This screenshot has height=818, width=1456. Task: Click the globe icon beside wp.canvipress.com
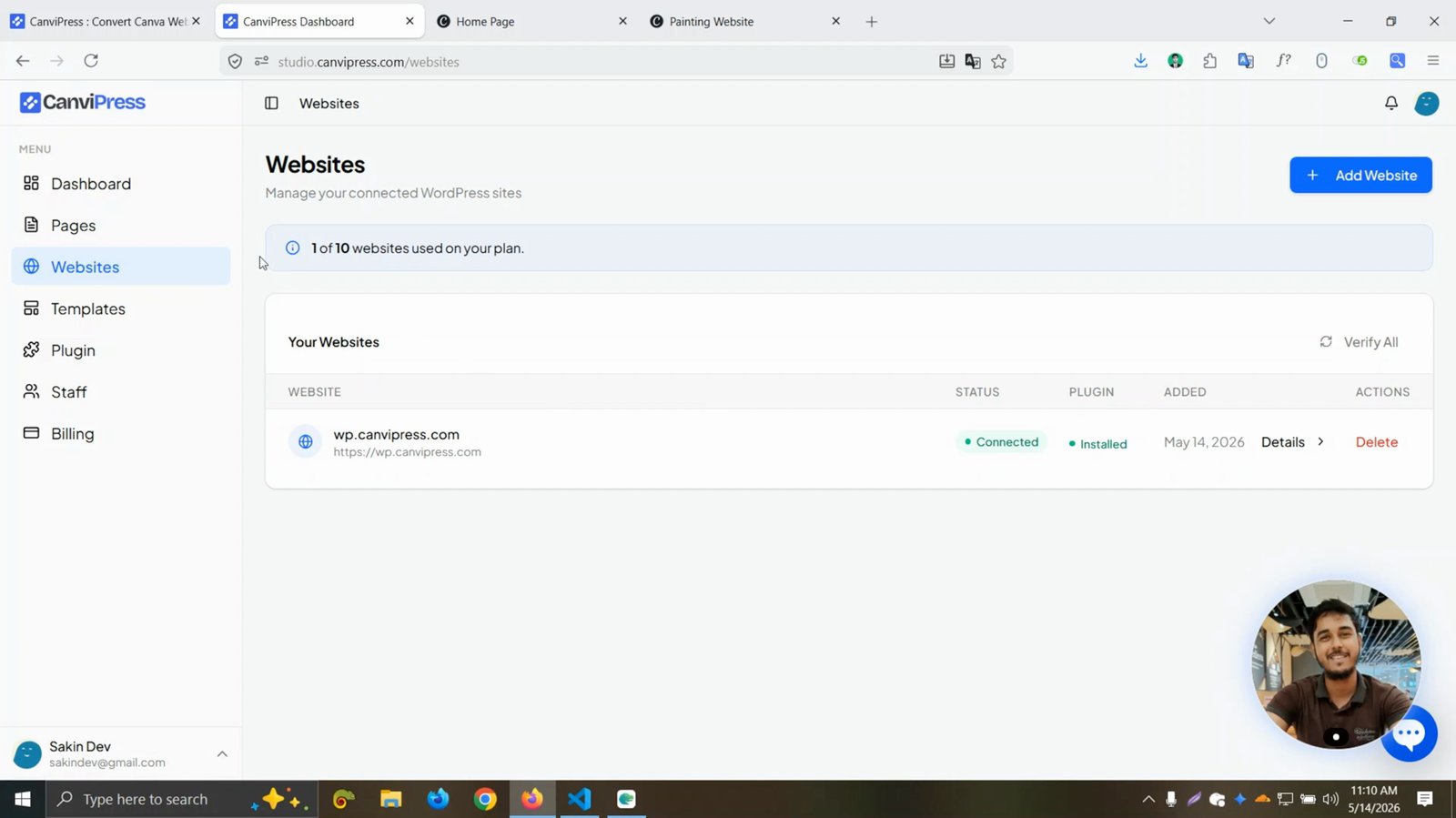[306, 442]
